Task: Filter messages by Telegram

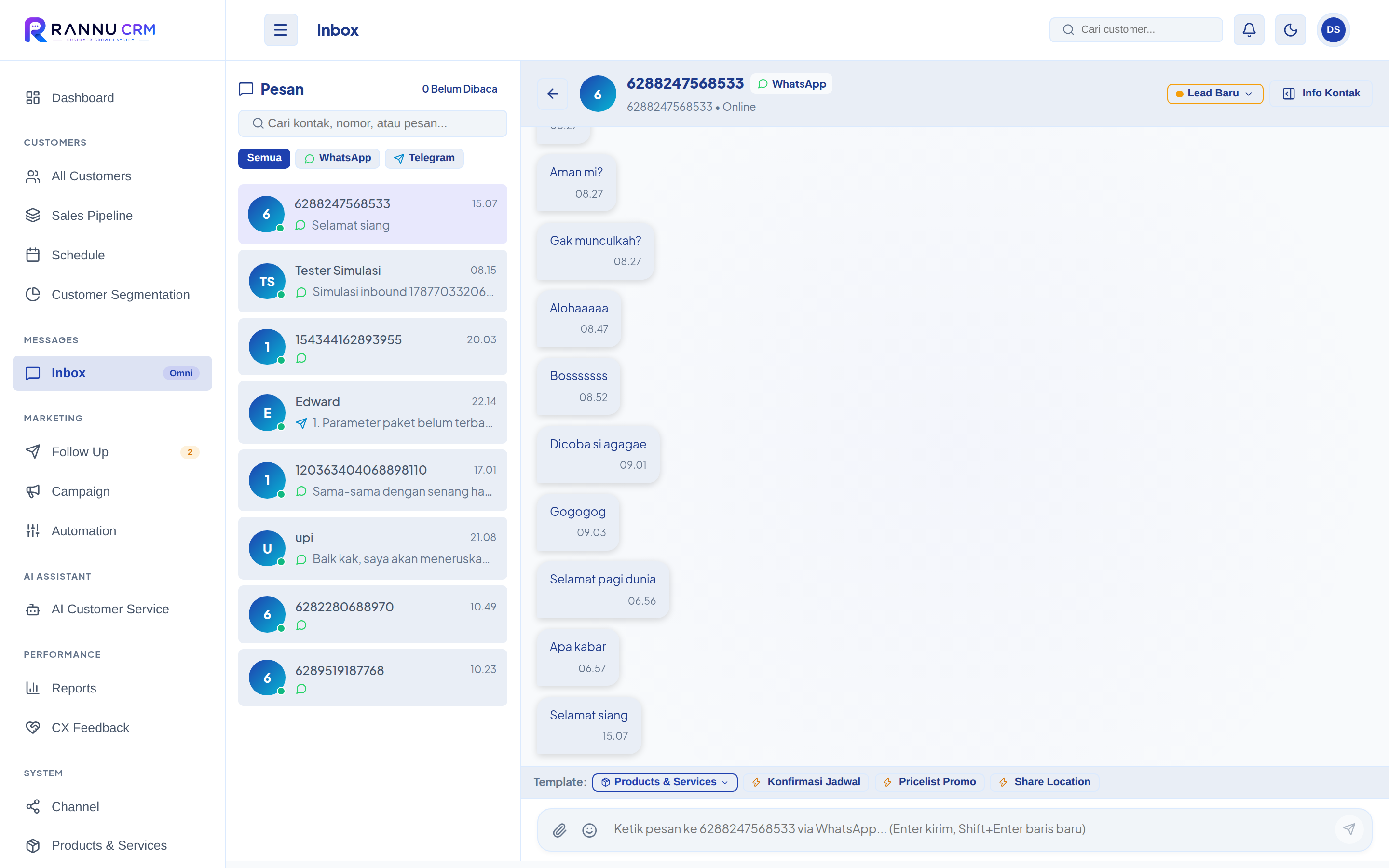Action: tap(424, 158)
